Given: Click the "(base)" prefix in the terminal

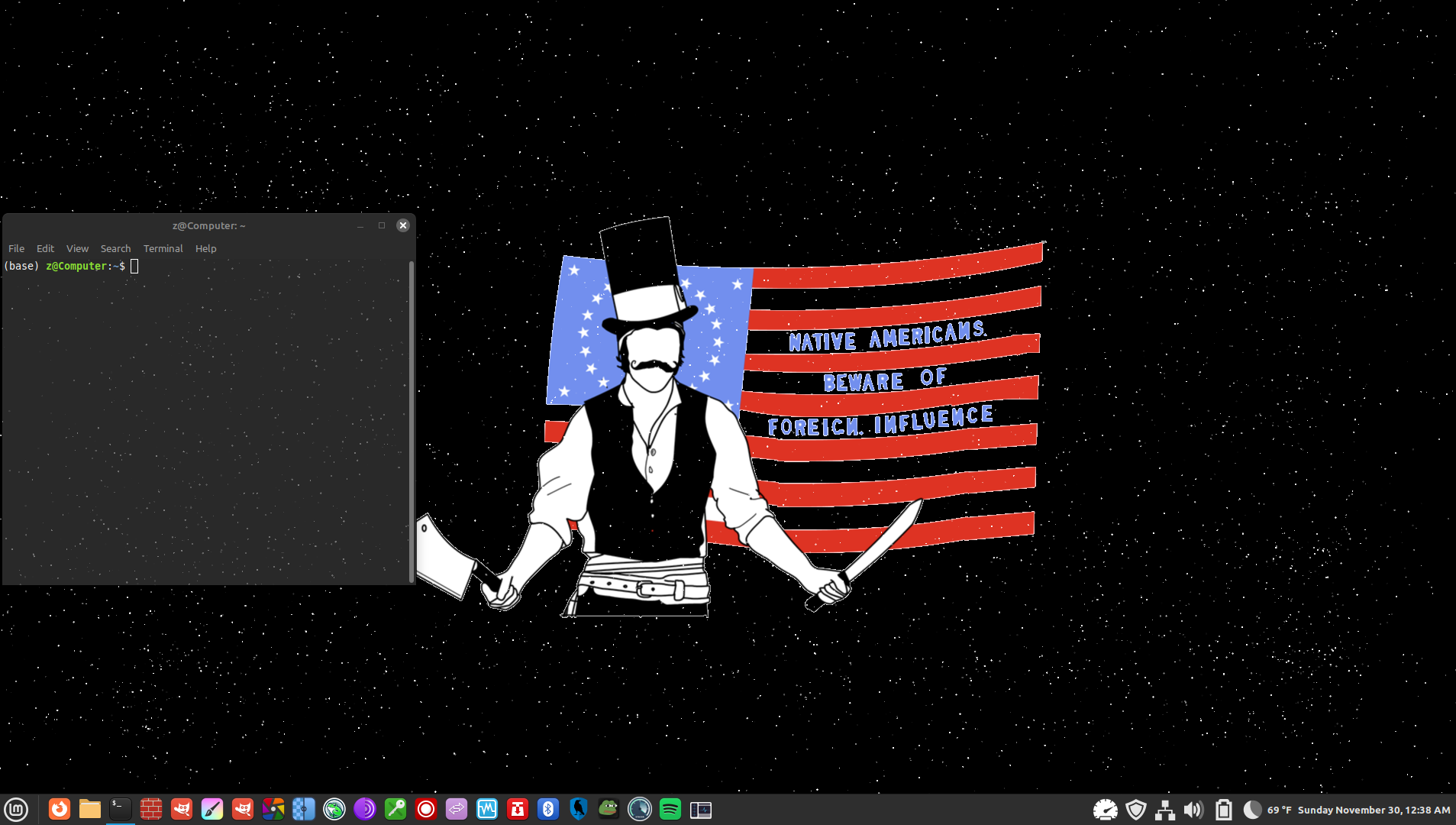Looking at the screenshot, I should (21, 266).
